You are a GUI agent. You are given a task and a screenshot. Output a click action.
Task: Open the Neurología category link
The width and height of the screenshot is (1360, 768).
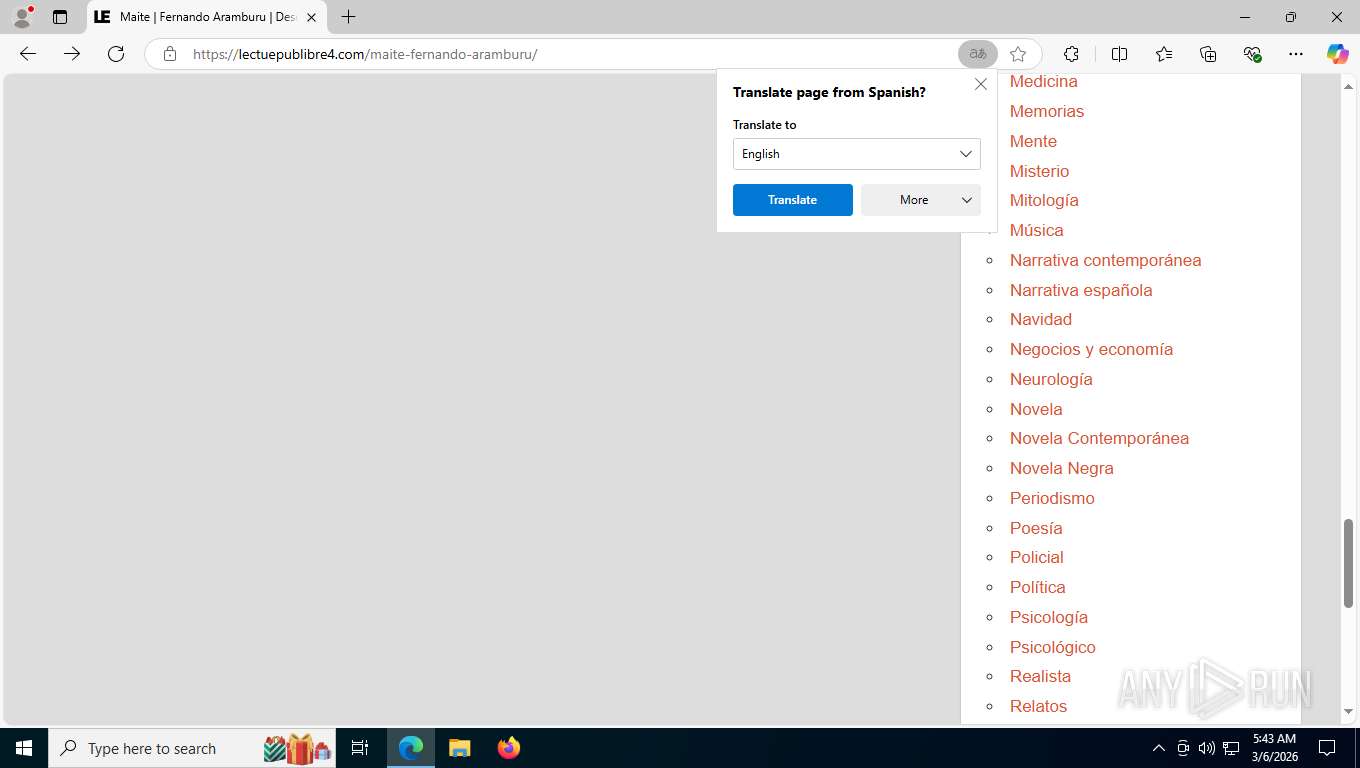point(1051,379)
